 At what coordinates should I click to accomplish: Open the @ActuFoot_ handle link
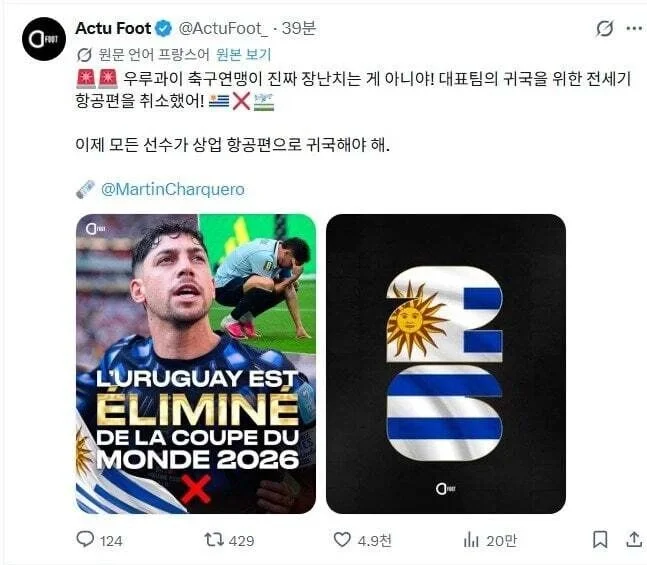pos(223,28)
